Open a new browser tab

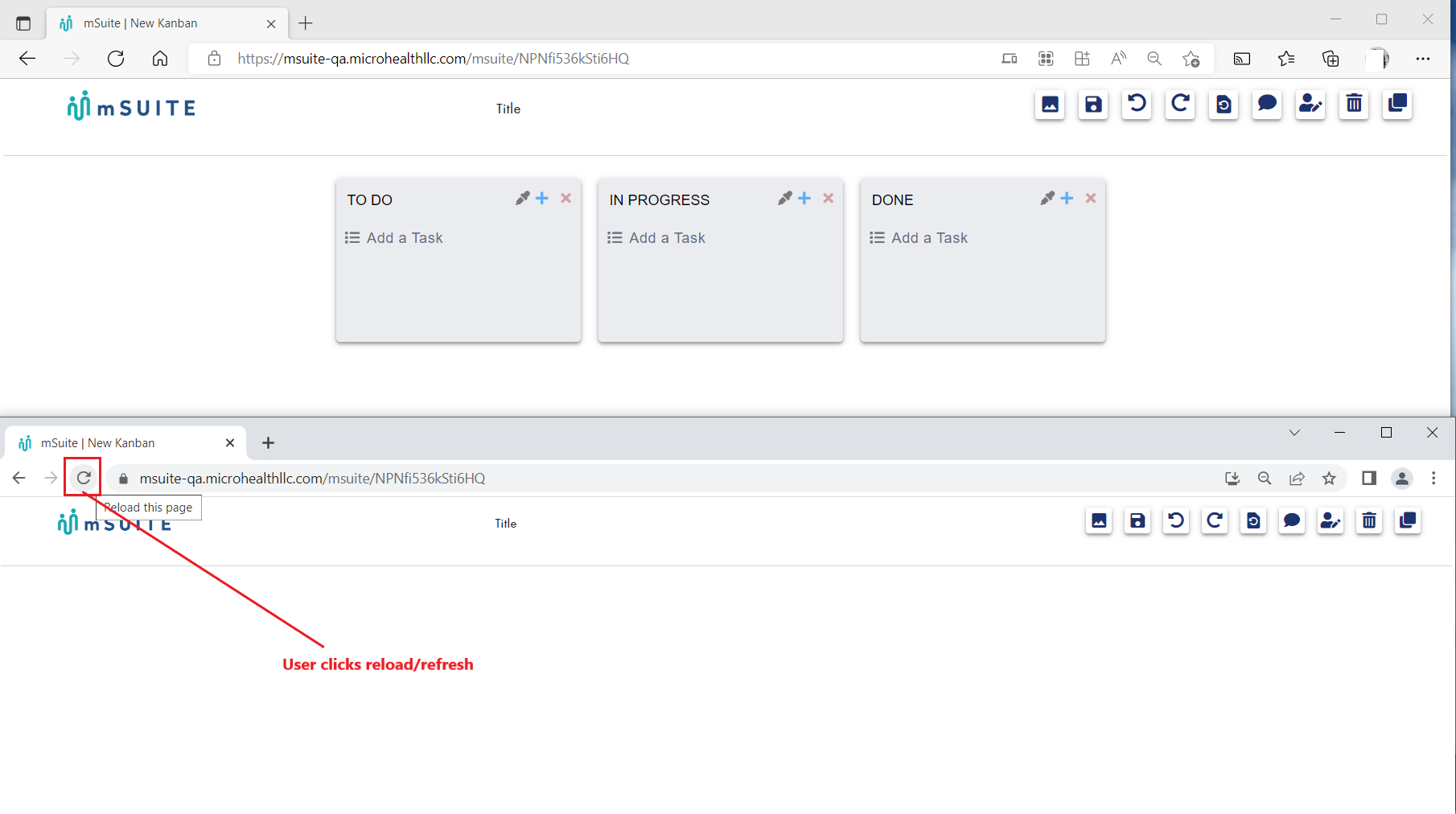pyautogui.click(x=305, y=23)
